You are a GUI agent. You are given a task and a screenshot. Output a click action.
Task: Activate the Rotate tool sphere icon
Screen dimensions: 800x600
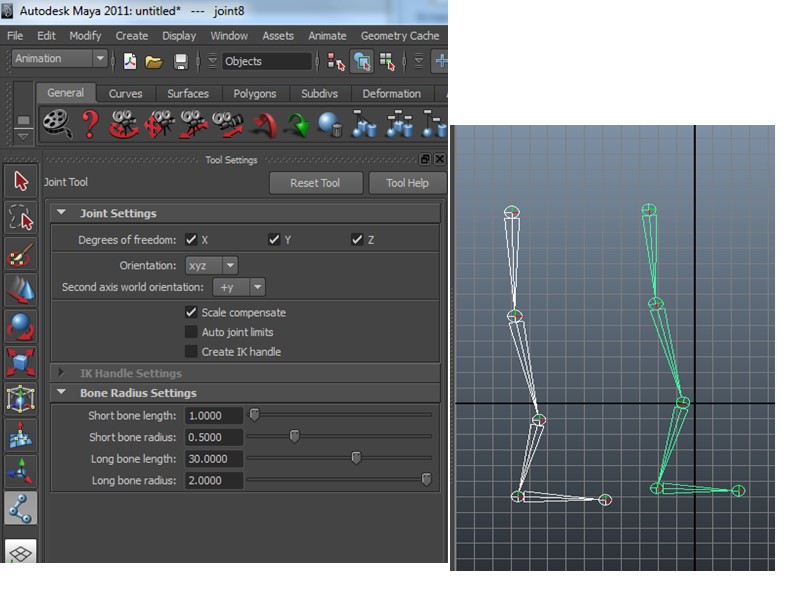[21, 326]
